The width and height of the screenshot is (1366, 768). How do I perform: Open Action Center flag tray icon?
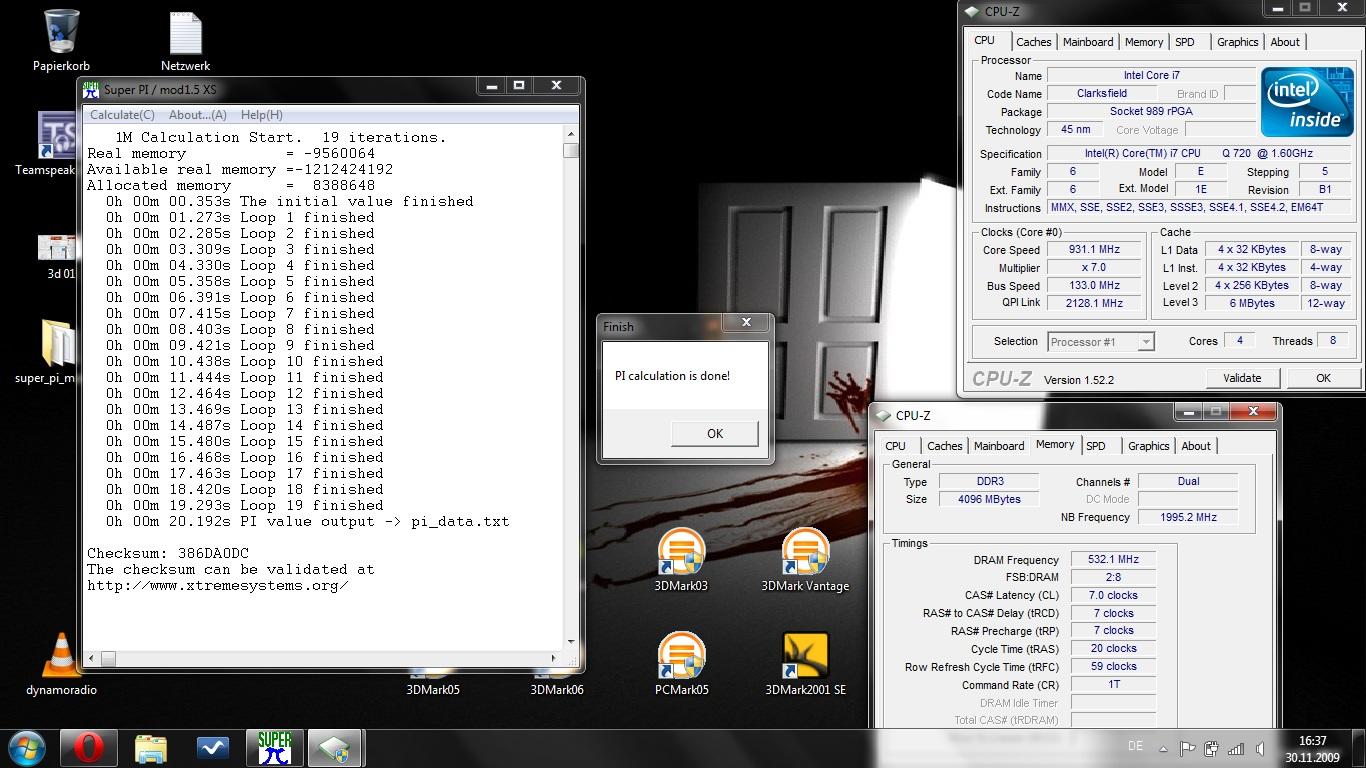[x=1188, y=748]
